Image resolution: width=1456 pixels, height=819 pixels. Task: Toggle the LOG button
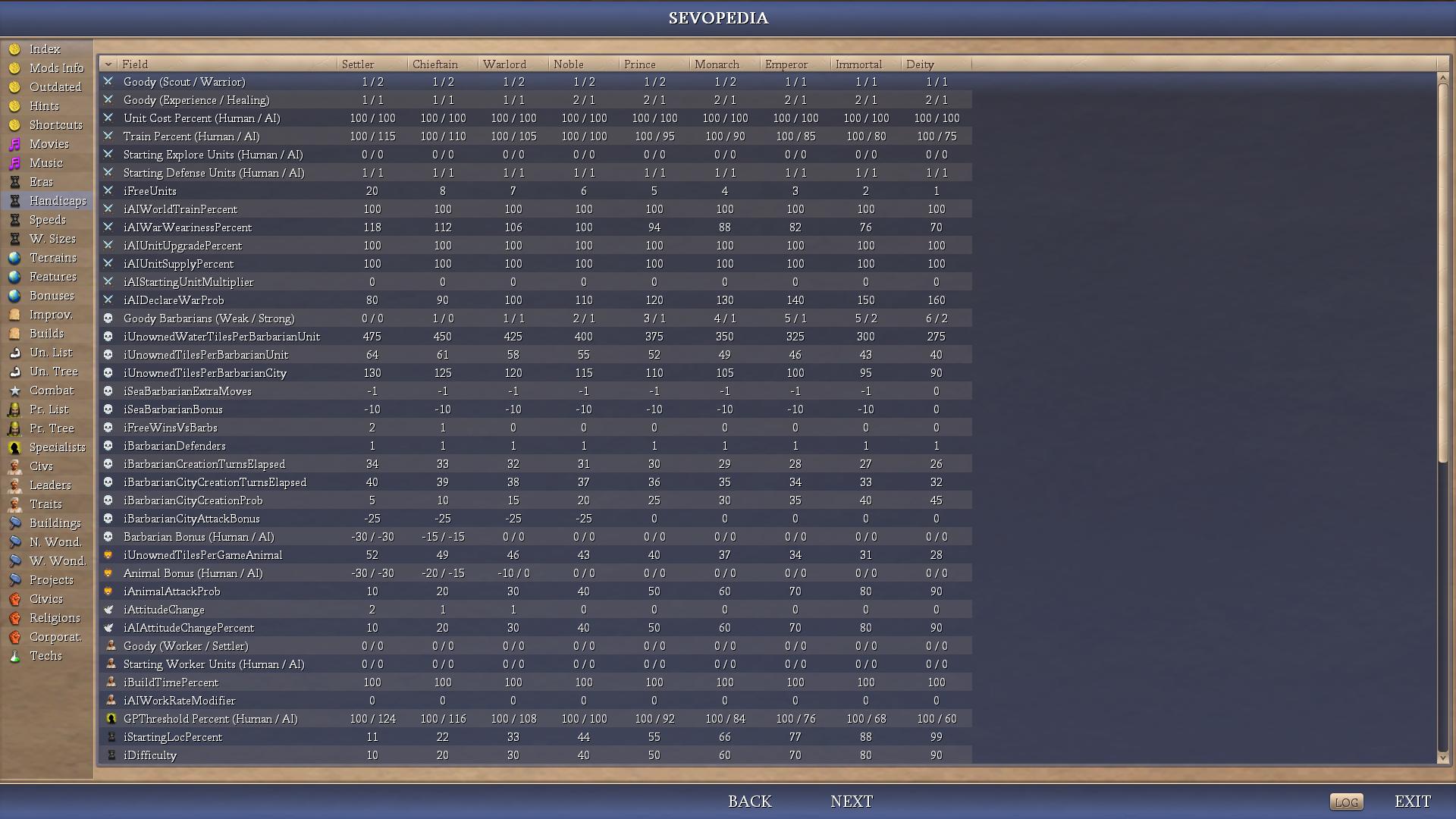[1346, 802]
